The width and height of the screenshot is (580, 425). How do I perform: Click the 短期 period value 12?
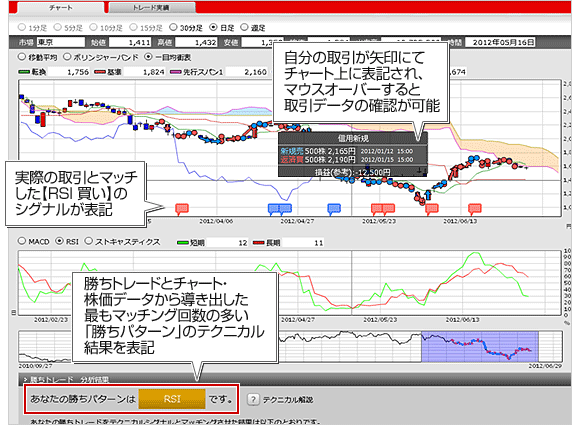point(227,243)
